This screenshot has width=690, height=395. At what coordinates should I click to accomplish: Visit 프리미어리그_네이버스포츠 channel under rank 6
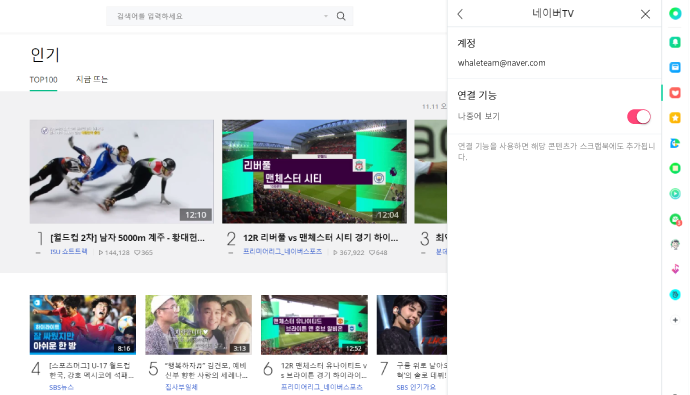(322, 387)
